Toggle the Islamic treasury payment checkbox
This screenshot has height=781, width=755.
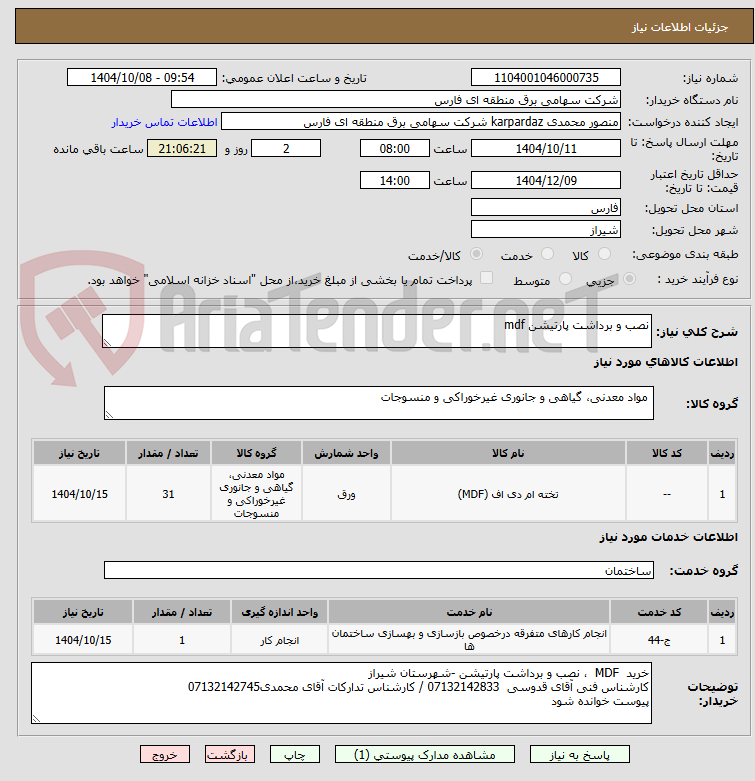tap(486, 278)
